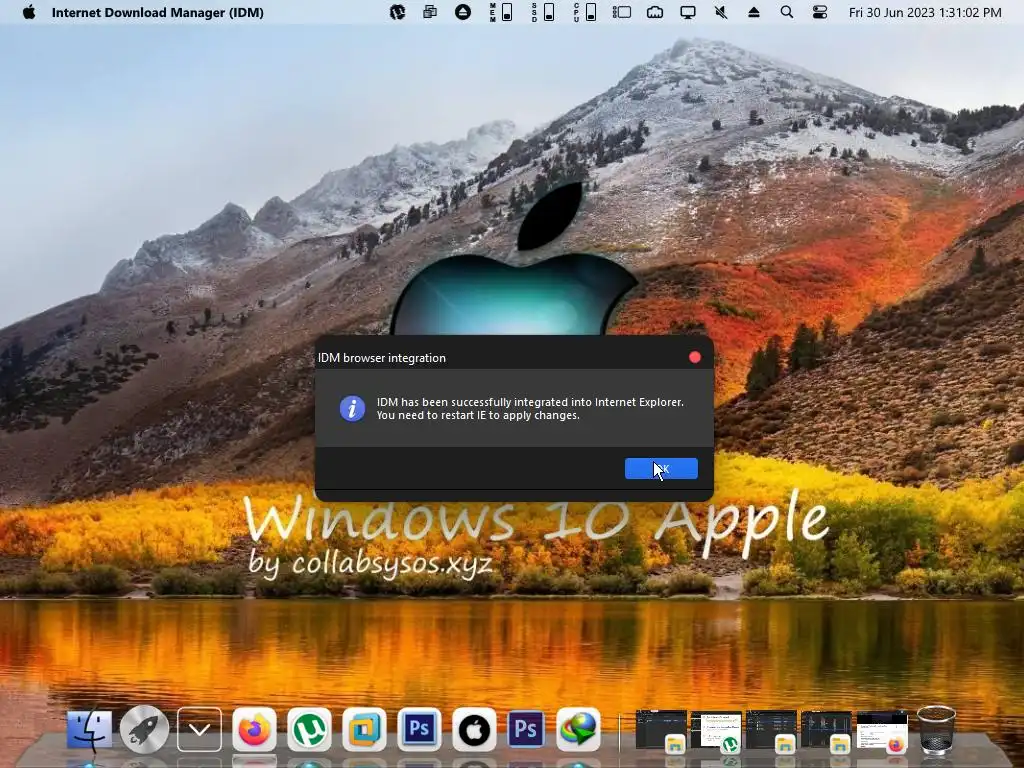Restore the minimized window with uTorrent badge
Image resolution: width=1024 pixels, height=768 pixels.
pos(716,731)
